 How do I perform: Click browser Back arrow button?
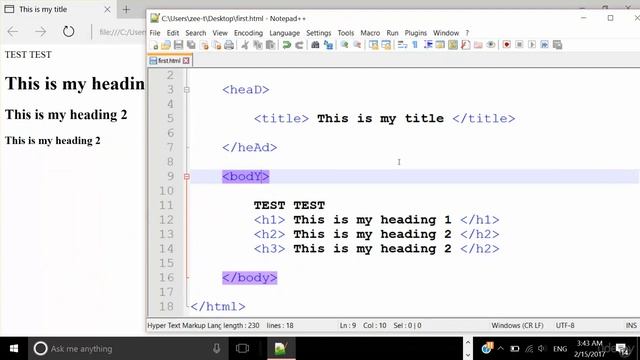(13, 31)
